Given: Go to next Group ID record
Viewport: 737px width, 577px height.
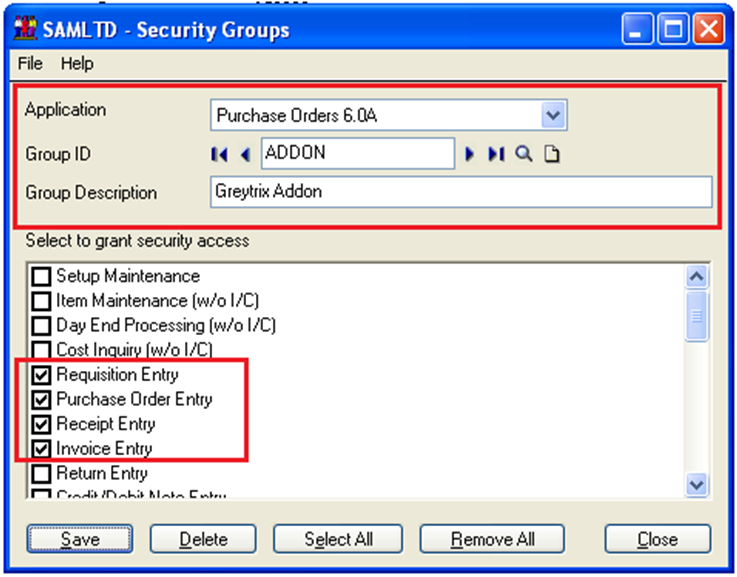Looking at the screenshot, I should pyautogui.click(x=469, y=154).
